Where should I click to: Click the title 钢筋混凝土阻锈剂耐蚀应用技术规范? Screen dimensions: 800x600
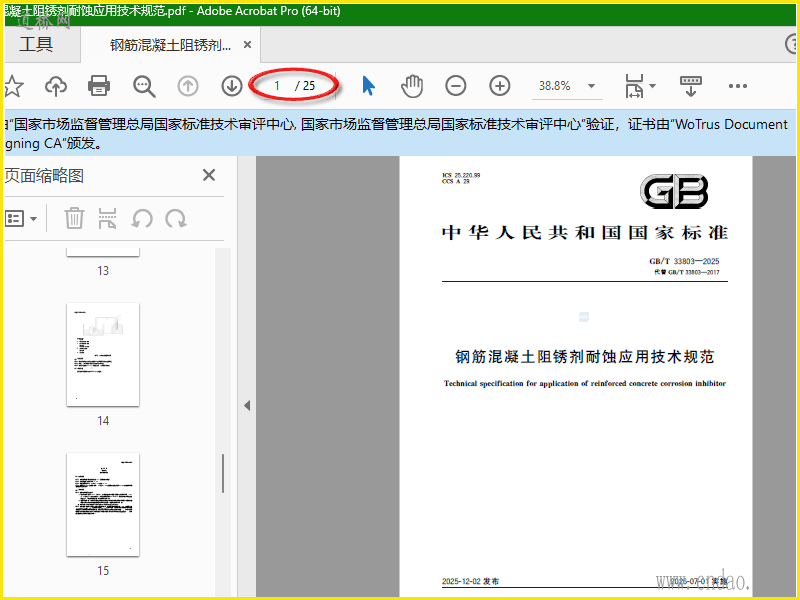585,357
